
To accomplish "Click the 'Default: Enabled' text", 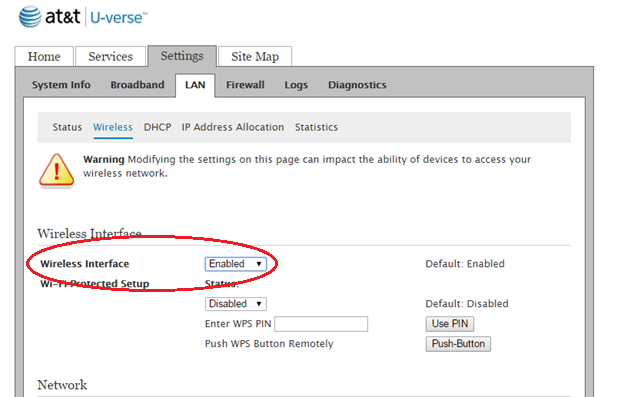I will 465,264.
